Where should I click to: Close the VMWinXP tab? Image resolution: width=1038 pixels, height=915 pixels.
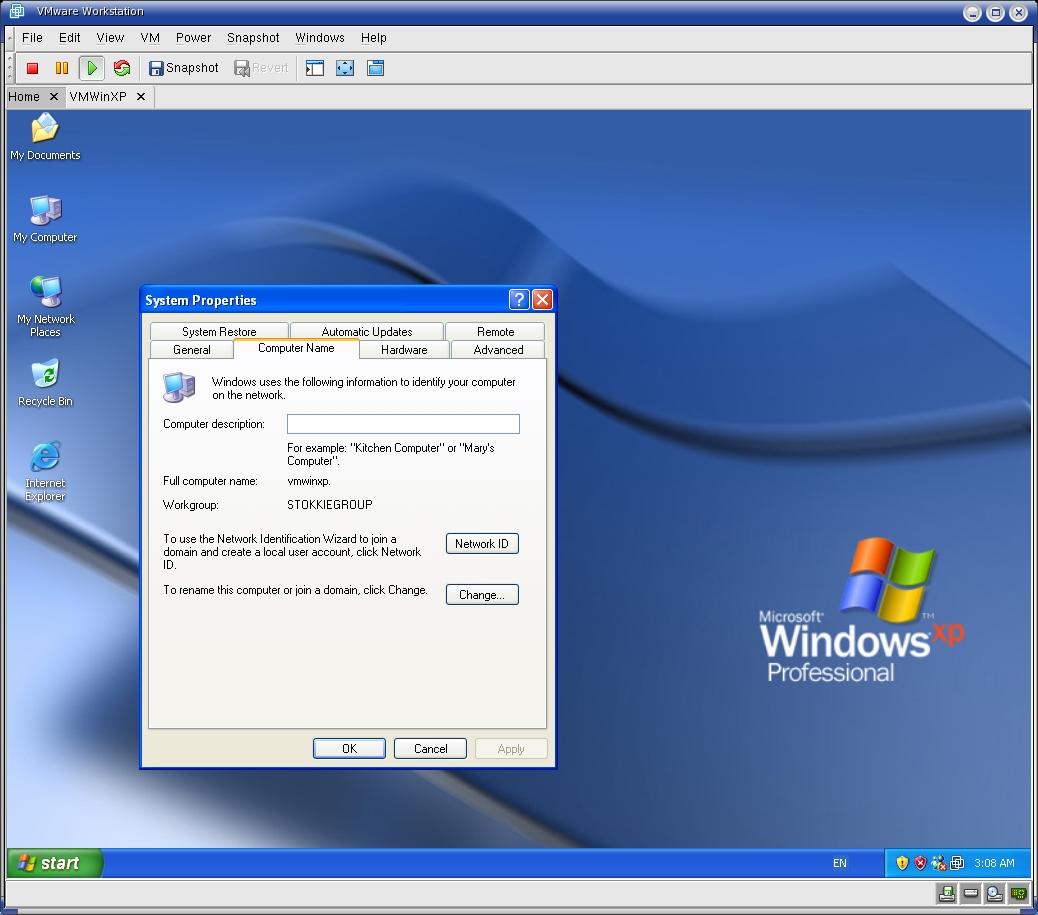click(141, 97)
